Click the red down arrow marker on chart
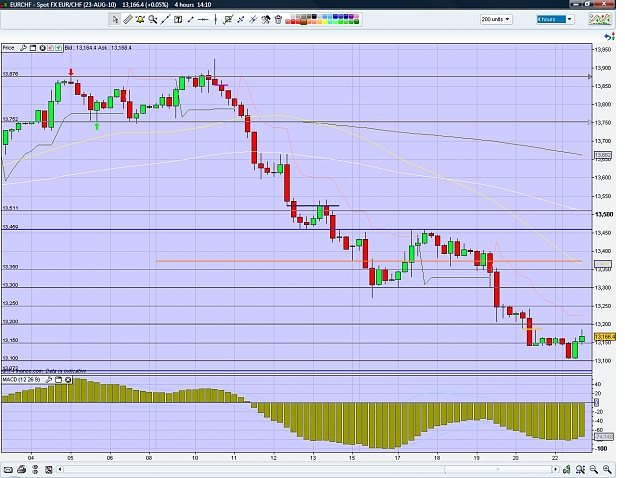This screenshot has height=478, width=625. [71, 72]
